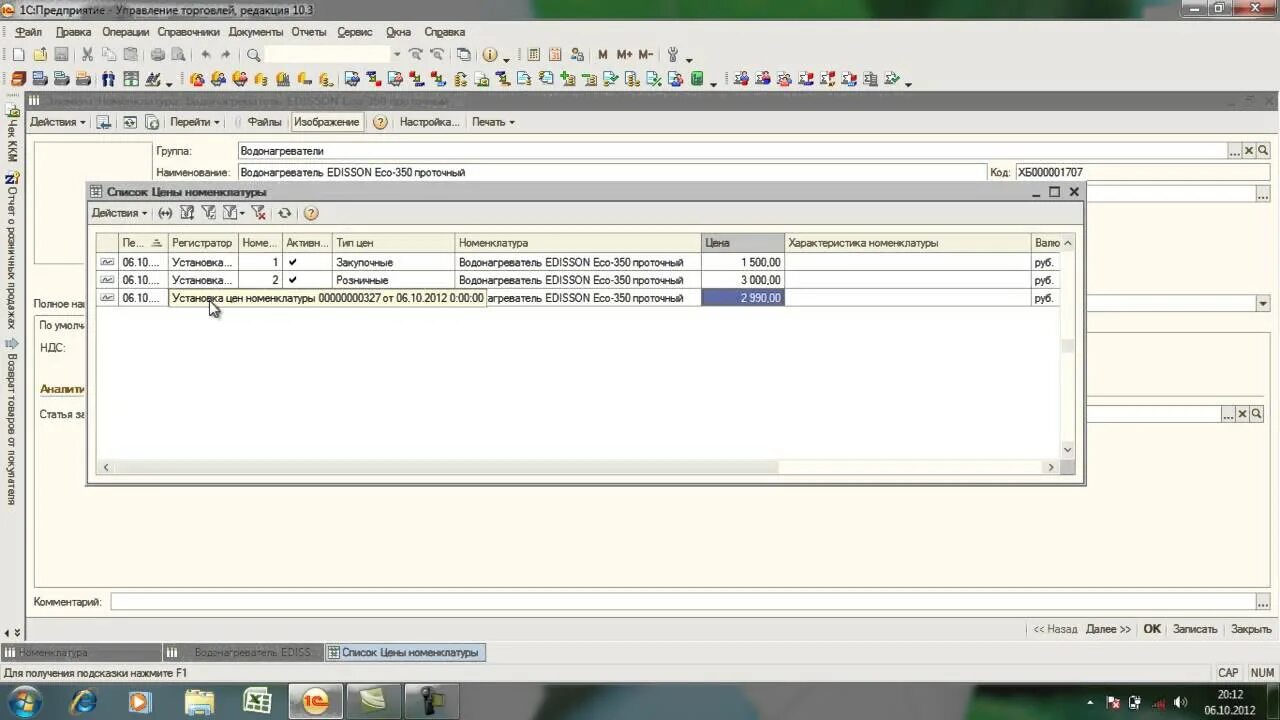Toggle Активность checkmark in Розничные row

(292, 280)
